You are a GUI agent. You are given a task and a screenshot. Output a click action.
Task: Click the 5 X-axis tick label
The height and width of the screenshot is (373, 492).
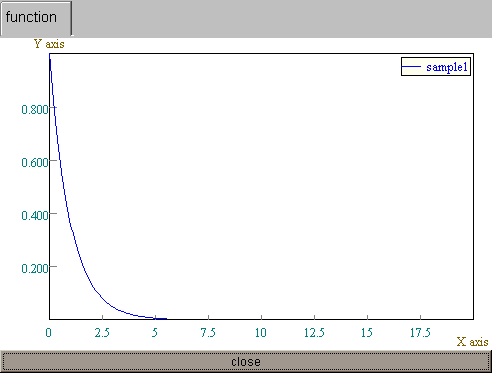pyautogui.click(x=155, y=332)
